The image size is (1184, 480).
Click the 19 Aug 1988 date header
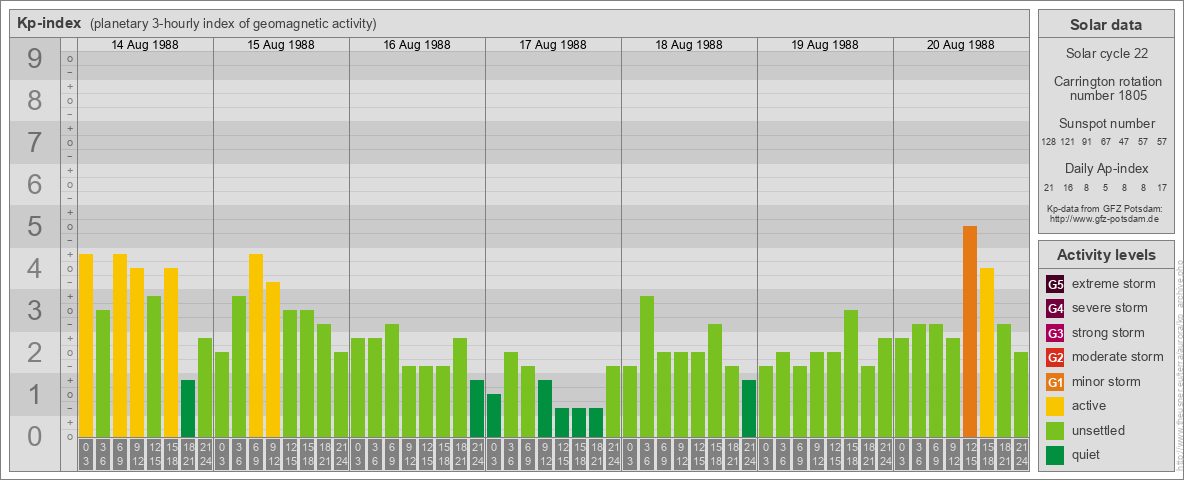(825, 45)
